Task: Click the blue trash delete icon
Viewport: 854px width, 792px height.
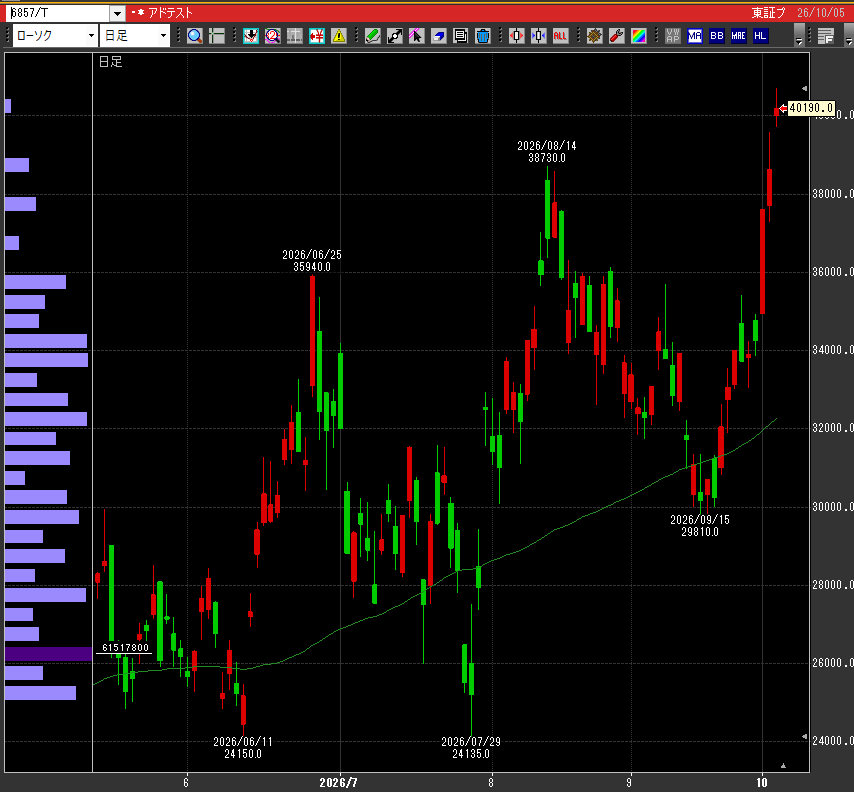Action: 483,36
